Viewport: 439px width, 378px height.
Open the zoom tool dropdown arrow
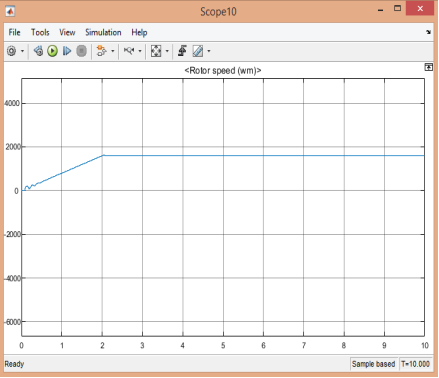[x=140, y=51]
